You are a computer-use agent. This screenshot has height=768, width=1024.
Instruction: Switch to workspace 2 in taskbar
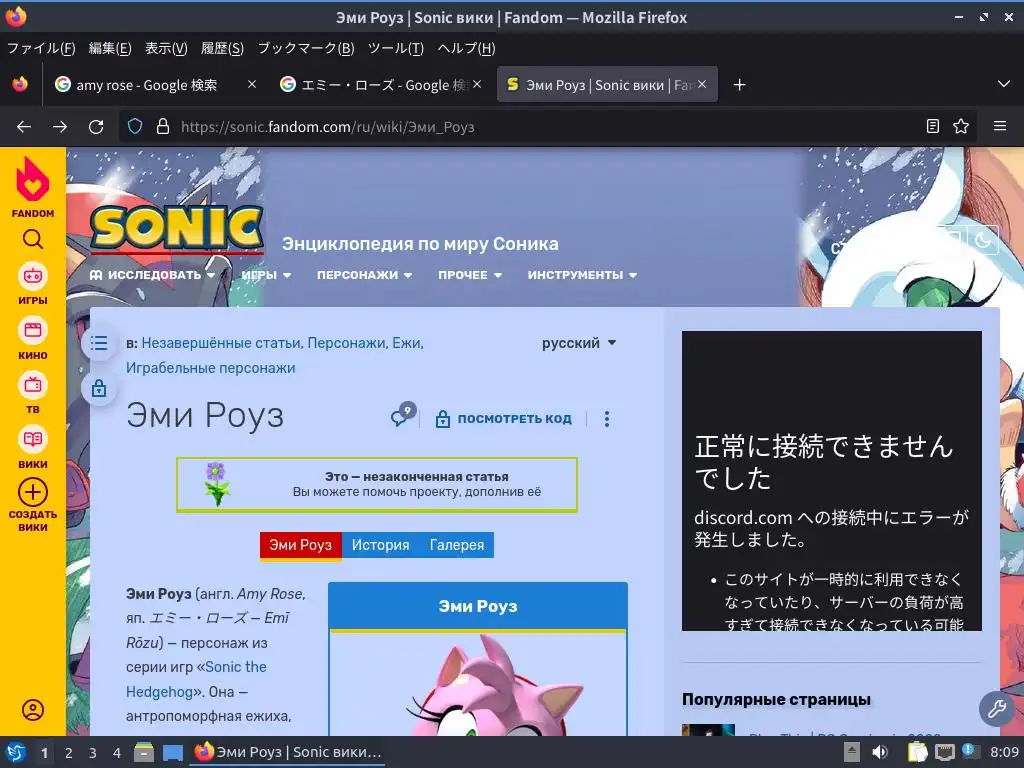(x=68, y=753)
